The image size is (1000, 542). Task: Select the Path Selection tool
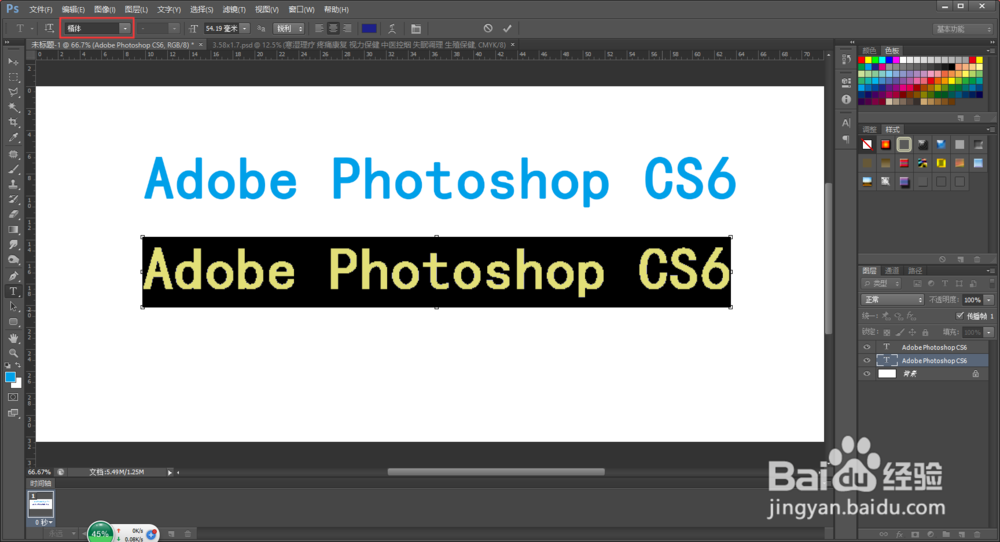tap(13, 307)
